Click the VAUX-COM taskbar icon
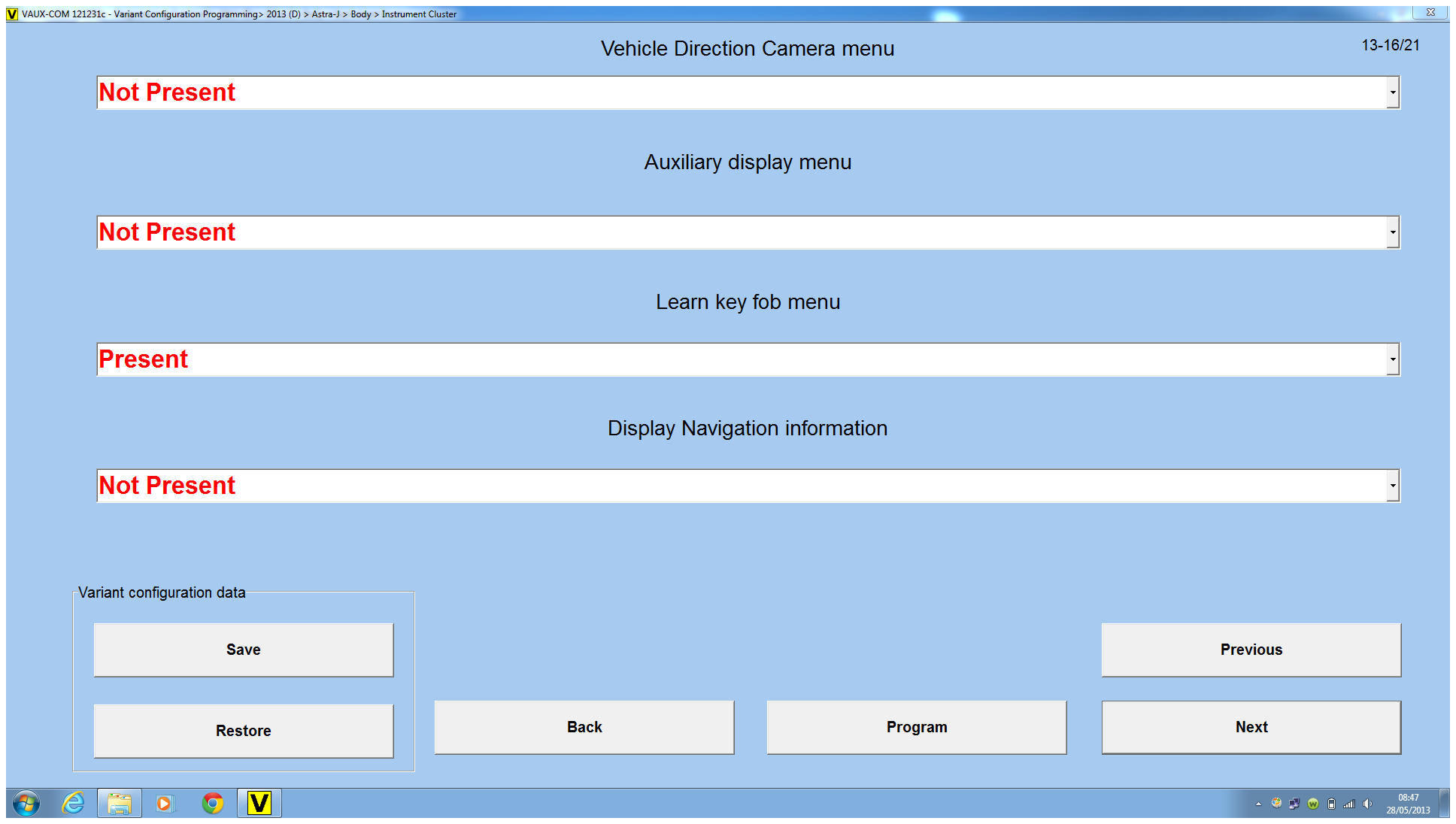 pos(259,803)
